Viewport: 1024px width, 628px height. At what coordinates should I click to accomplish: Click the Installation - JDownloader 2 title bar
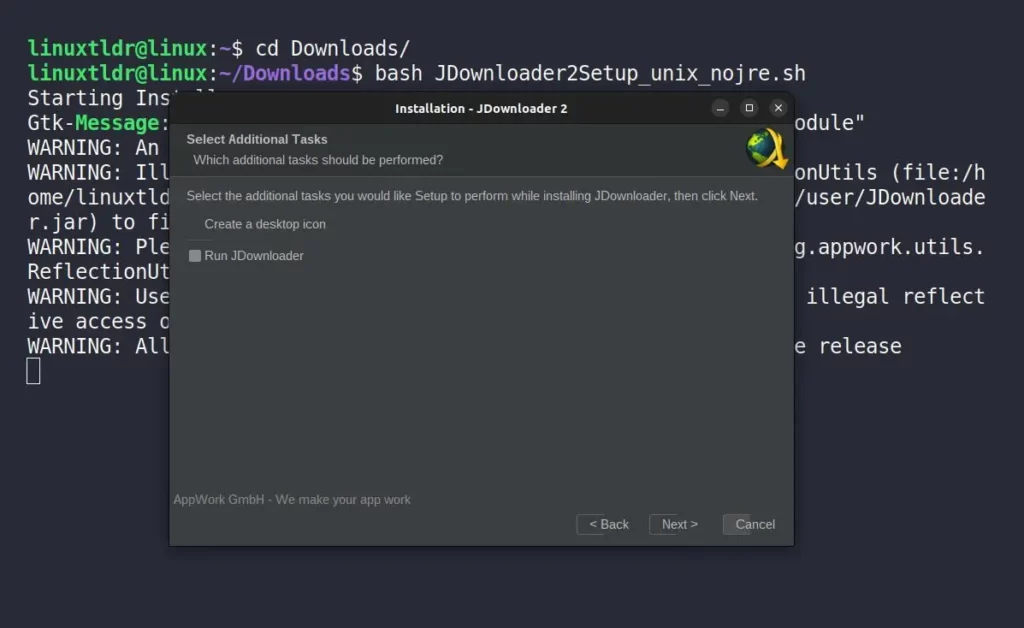click(x=481, y=108)
